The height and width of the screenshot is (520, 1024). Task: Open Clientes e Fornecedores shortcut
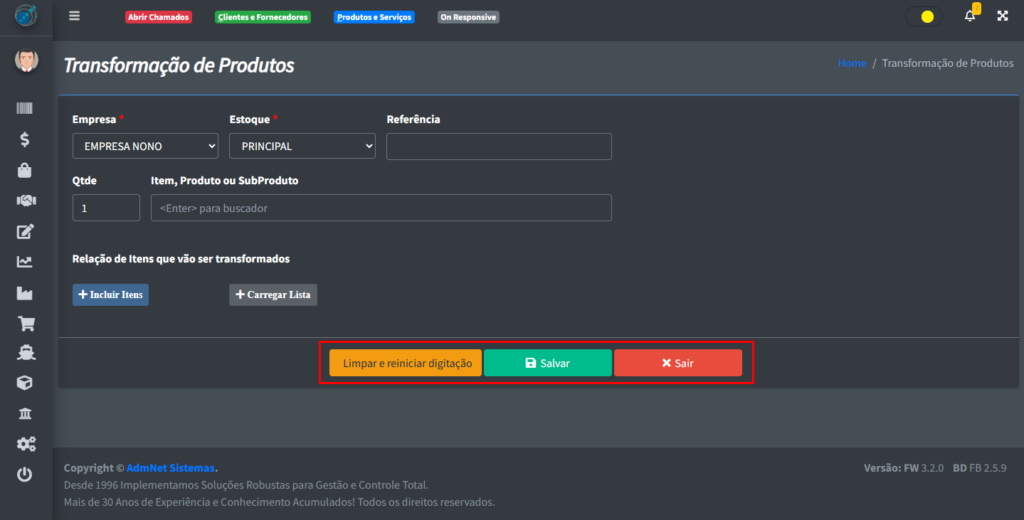[263, 17]
